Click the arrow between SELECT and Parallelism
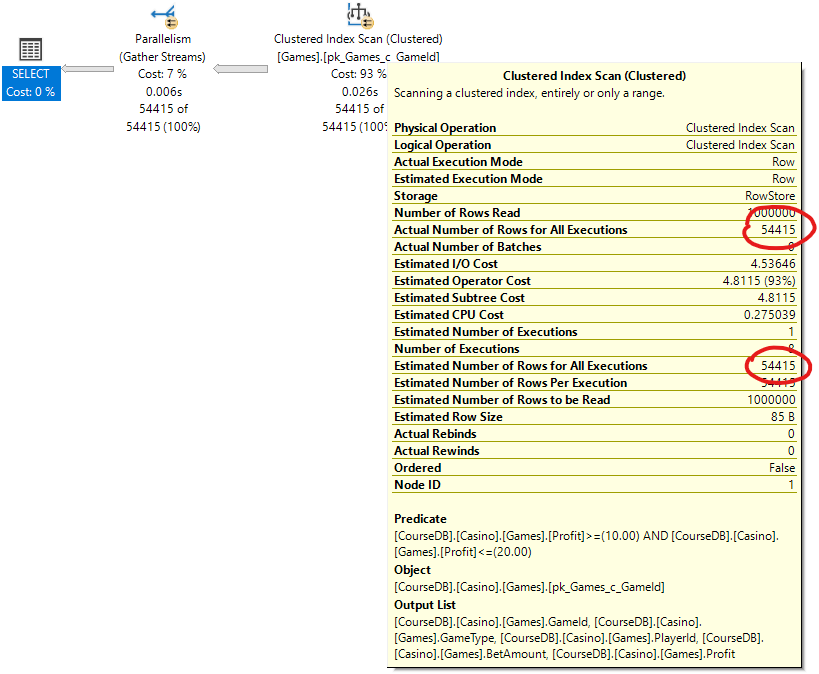The image size is (819, 674). tap(87, 68)
